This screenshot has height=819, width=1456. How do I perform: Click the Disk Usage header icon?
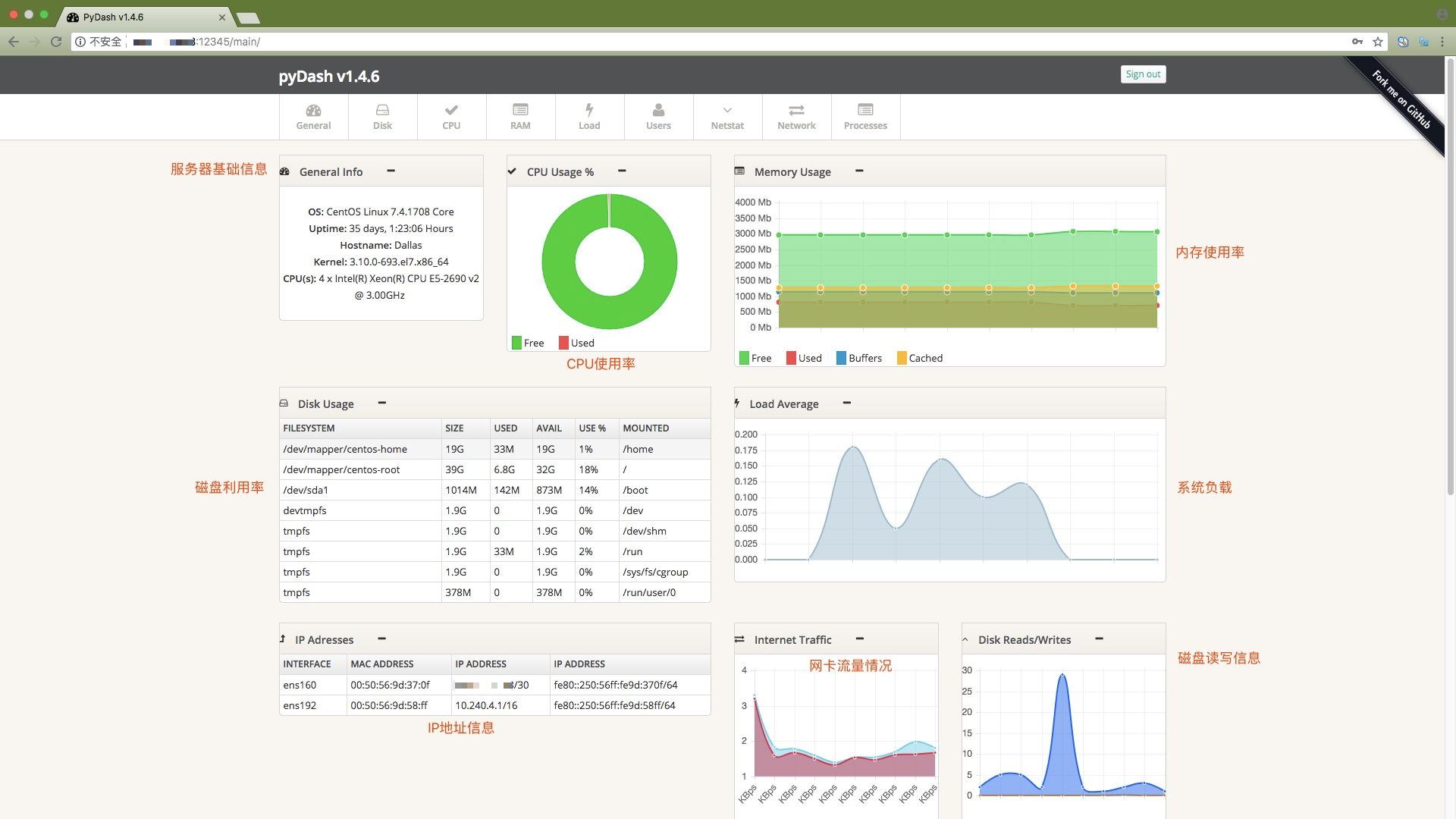point(284,403)
